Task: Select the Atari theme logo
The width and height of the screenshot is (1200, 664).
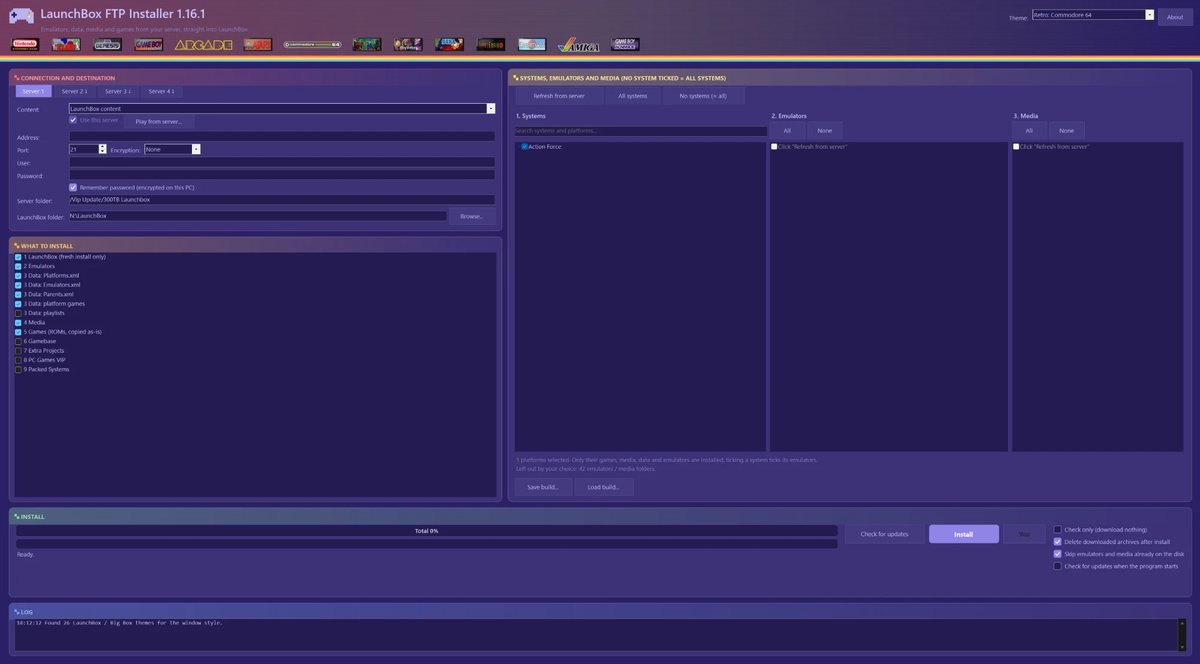Action: click(x=258, y=44)
